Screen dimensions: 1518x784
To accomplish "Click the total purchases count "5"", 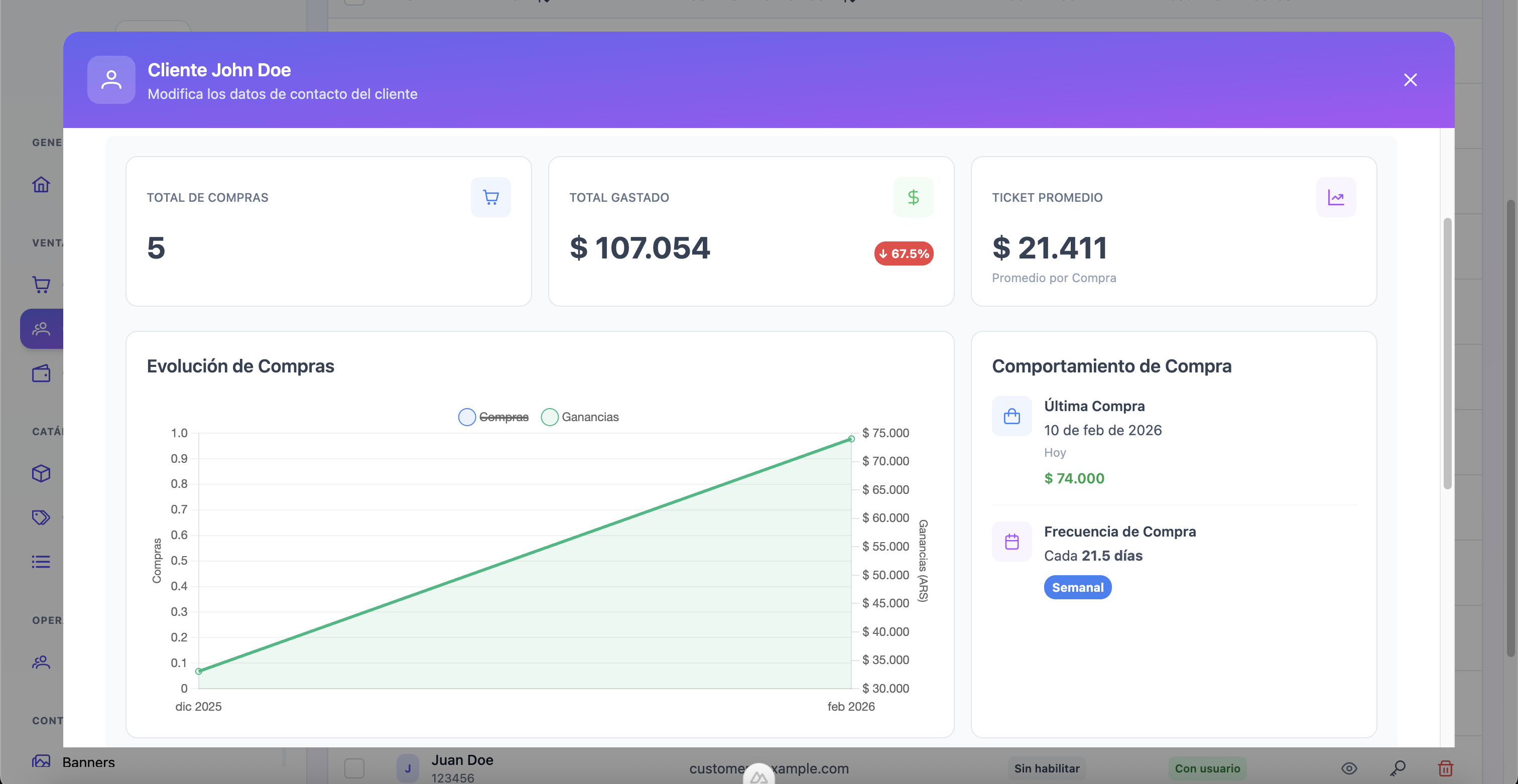I will pos(156,247).
